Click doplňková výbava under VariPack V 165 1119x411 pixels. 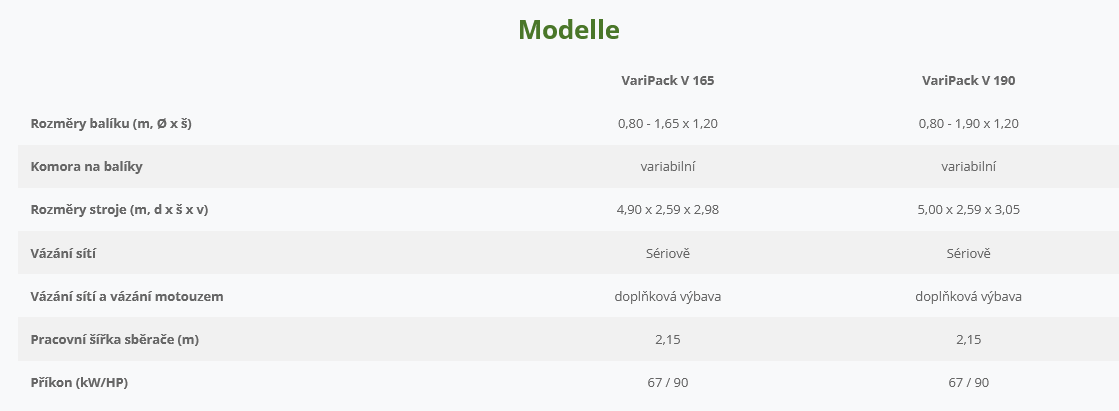click(x=667, y=296)
